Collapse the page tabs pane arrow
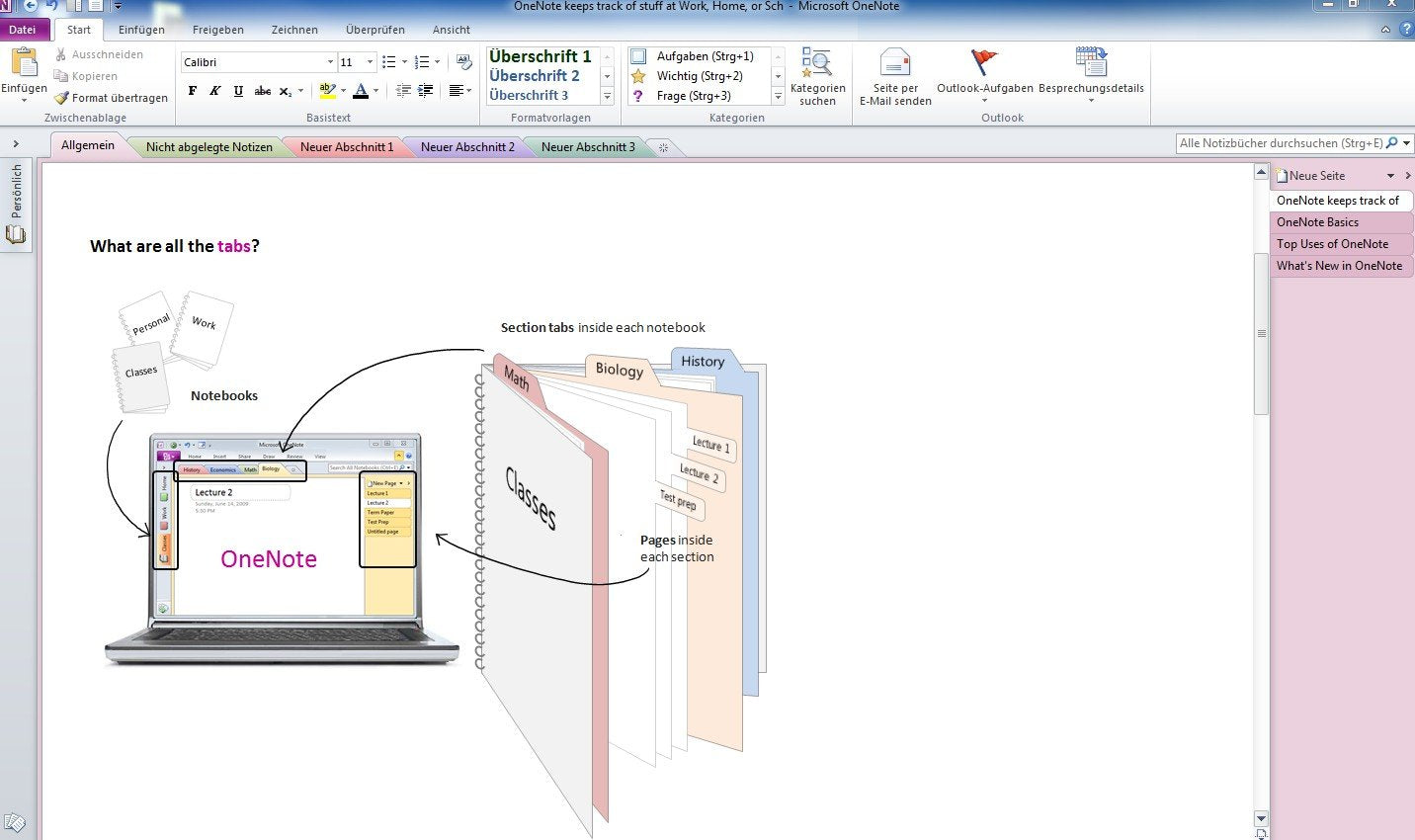This screenshot has height=840, width=1415. tap(1407, 176)
